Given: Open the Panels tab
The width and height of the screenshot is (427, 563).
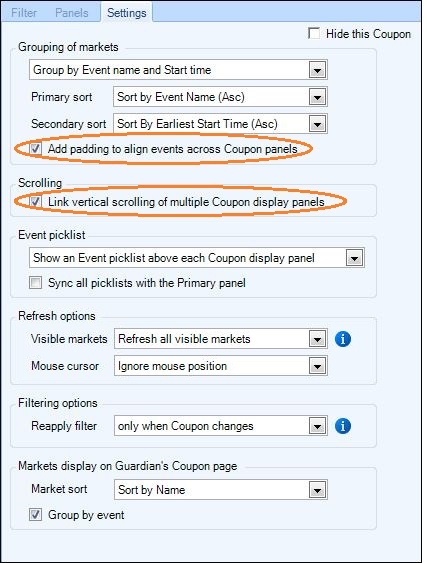Looking at the screenshot, I should point(71,13).
